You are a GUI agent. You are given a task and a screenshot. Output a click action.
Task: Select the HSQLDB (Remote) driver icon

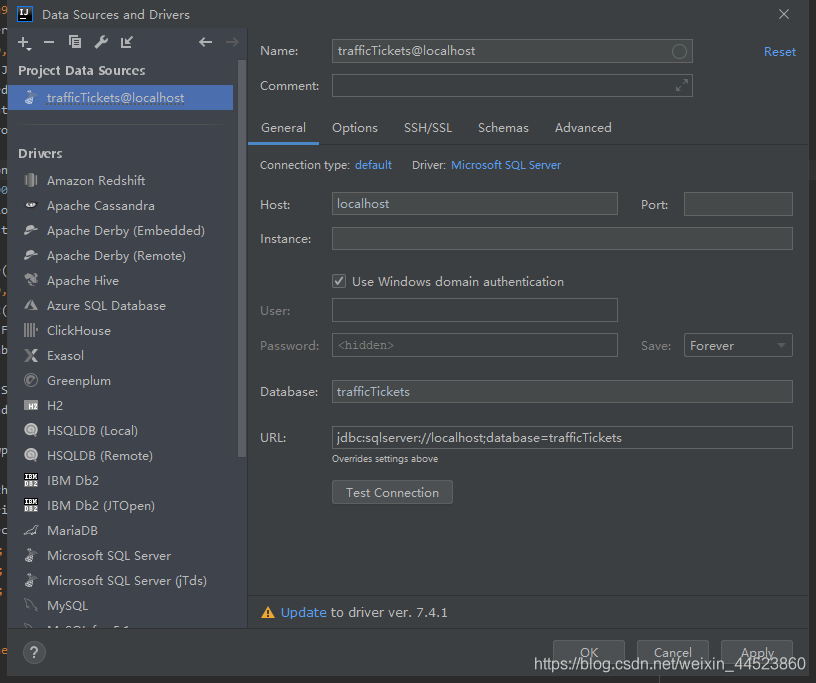(31, 455)
